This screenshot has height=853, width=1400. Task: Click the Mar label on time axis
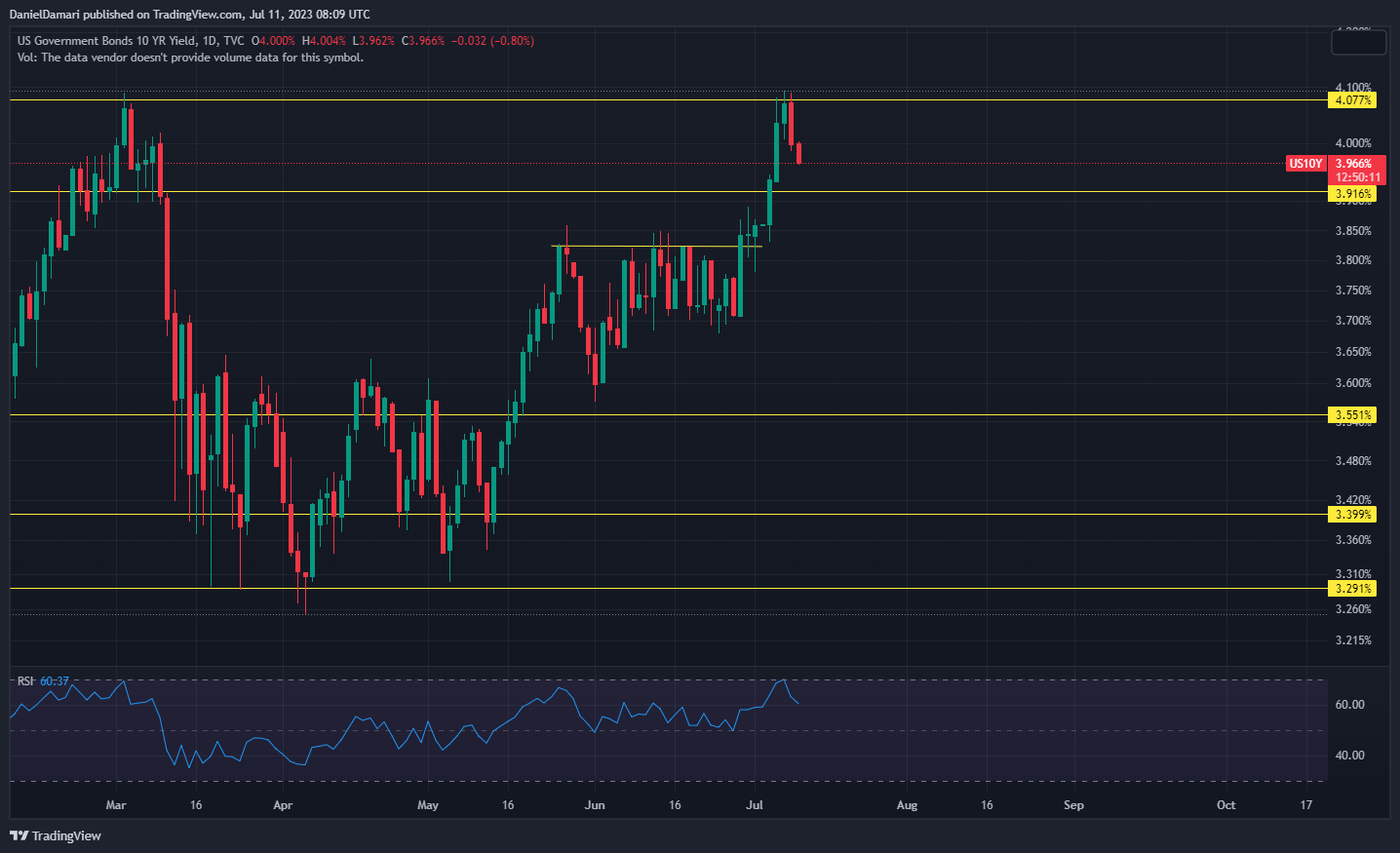pyautogui.click(x=116, y=805)
